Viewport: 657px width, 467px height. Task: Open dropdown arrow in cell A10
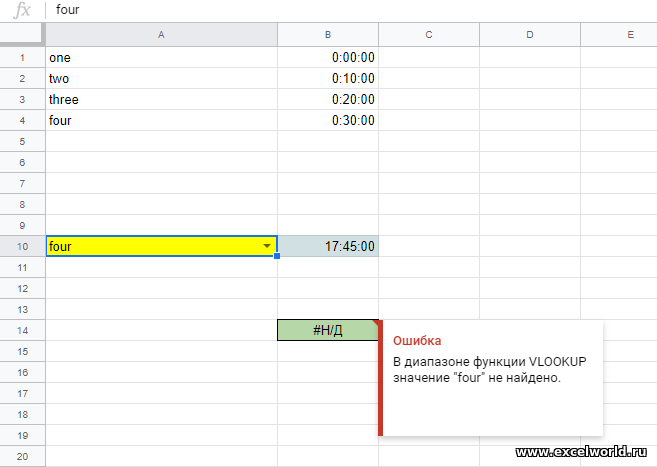tap(267, 246)
